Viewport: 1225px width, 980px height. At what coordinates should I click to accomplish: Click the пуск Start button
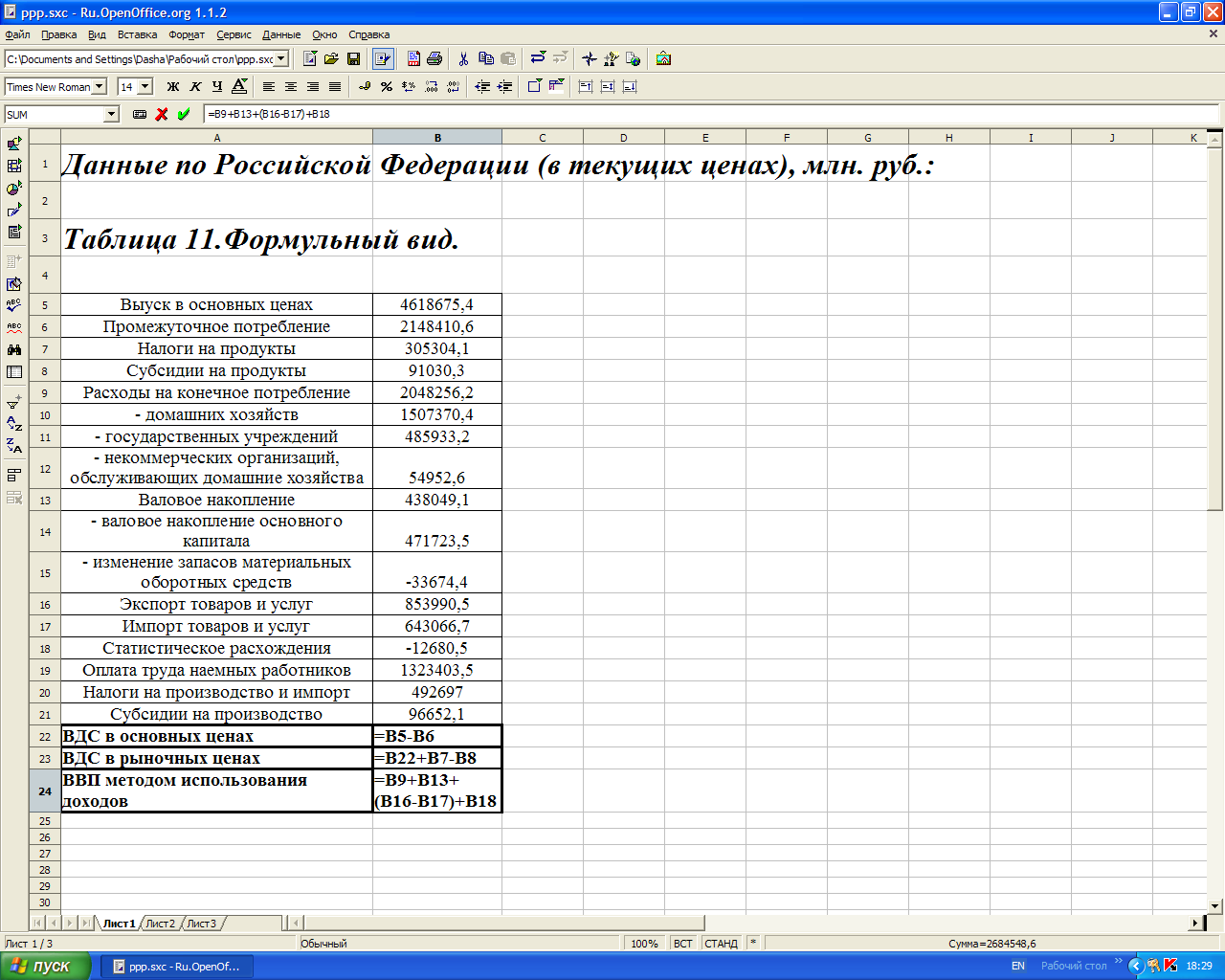click(45, 967)
